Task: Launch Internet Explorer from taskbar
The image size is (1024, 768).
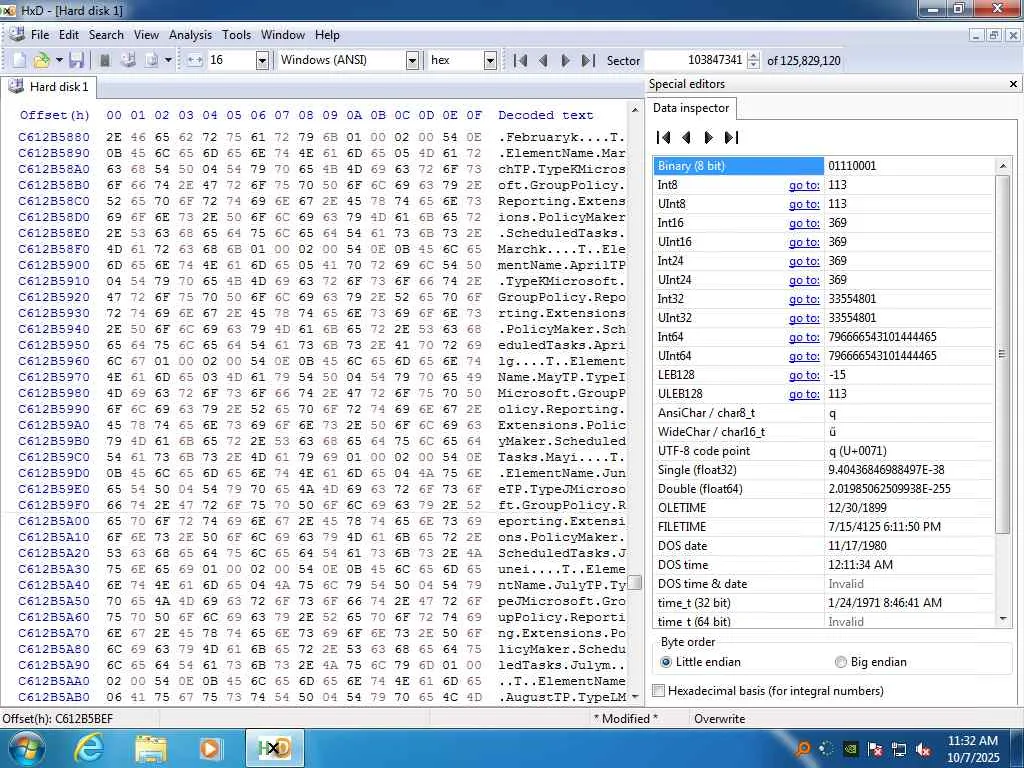Action: click(89, 748)
